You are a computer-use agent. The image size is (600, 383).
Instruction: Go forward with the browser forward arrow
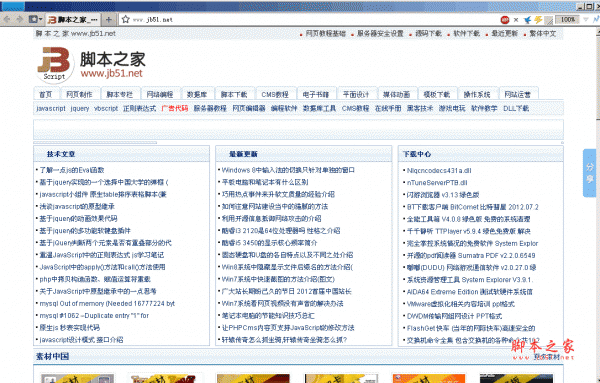tap(20, 19)
